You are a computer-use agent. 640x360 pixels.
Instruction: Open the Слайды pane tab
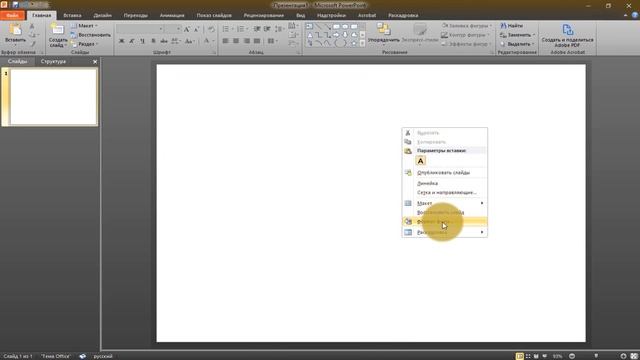(18, 62)
